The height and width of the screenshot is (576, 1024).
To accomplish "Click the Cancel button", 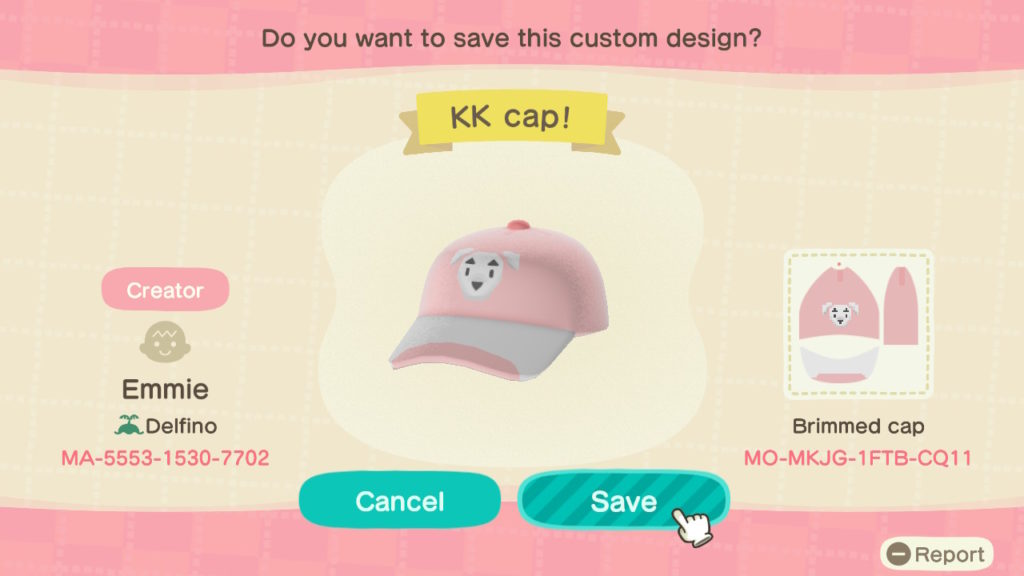I will coord(400,501).
